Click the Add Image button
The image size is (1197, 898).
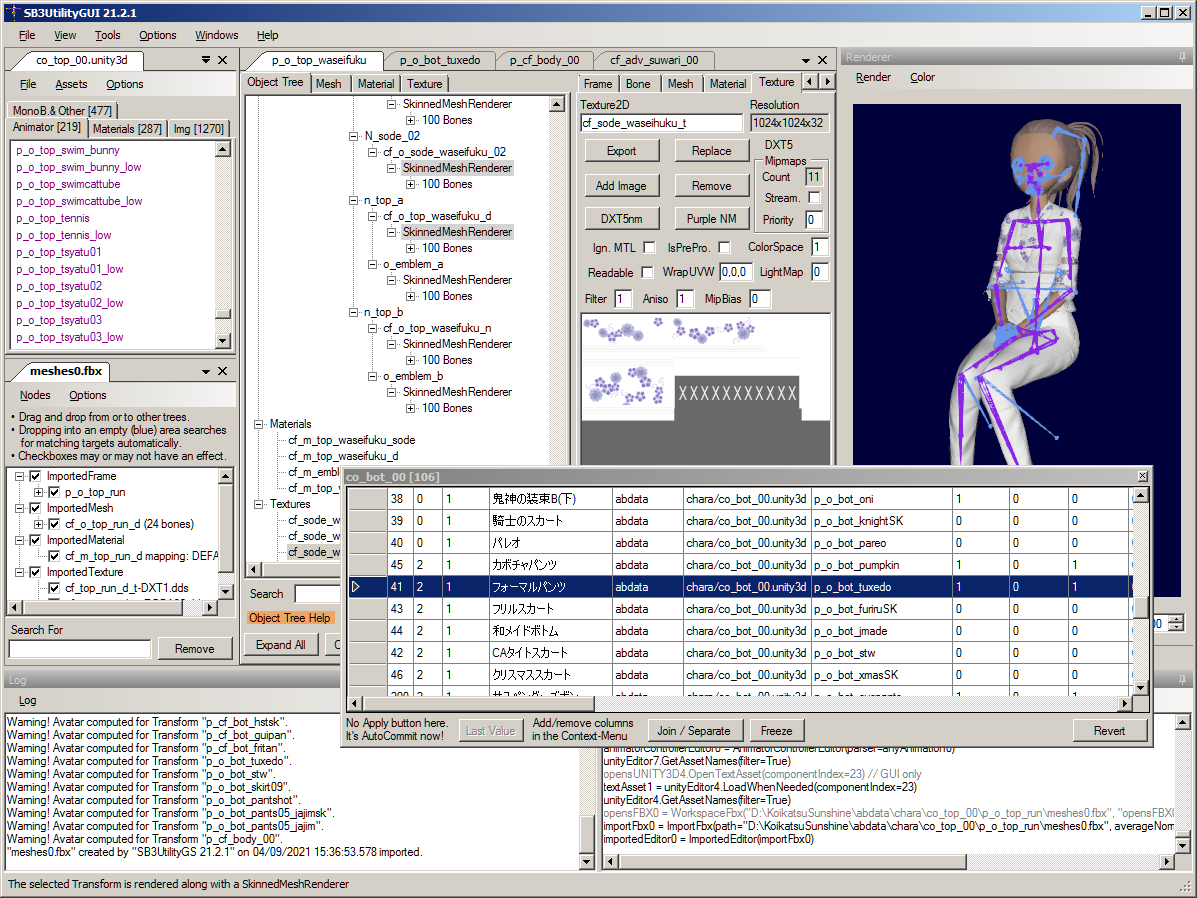(621, 186)
